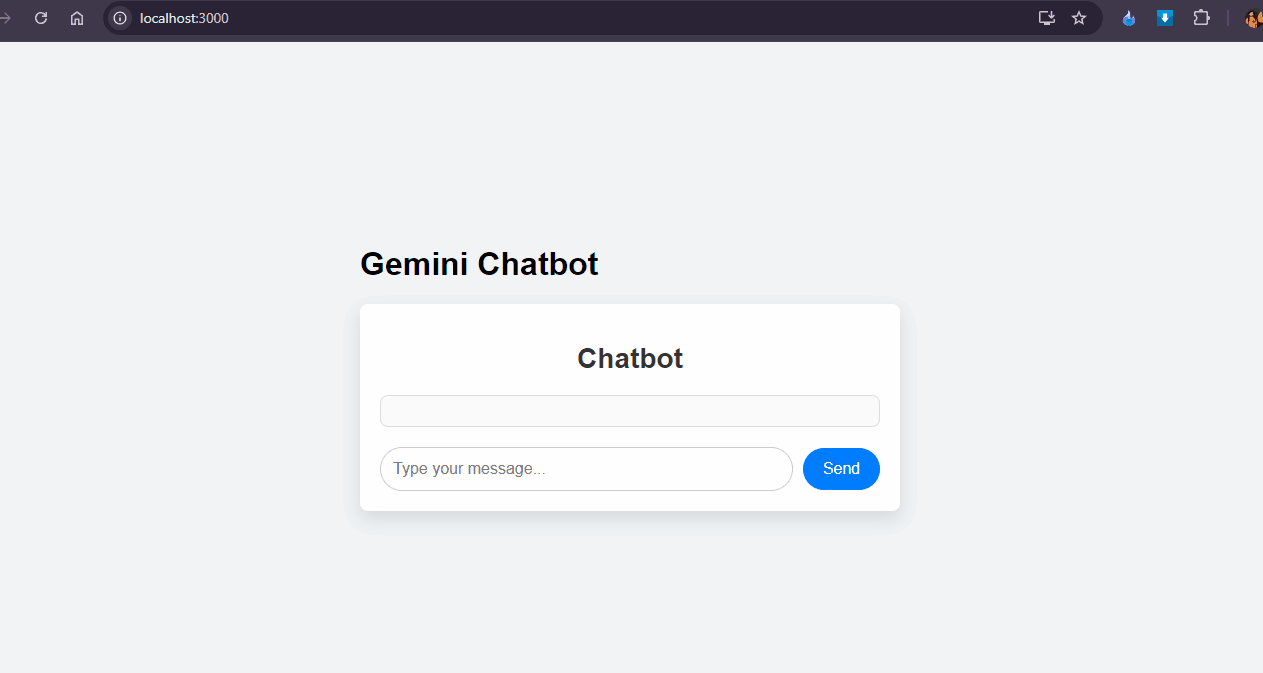Click the back navigation arrow

8,18
